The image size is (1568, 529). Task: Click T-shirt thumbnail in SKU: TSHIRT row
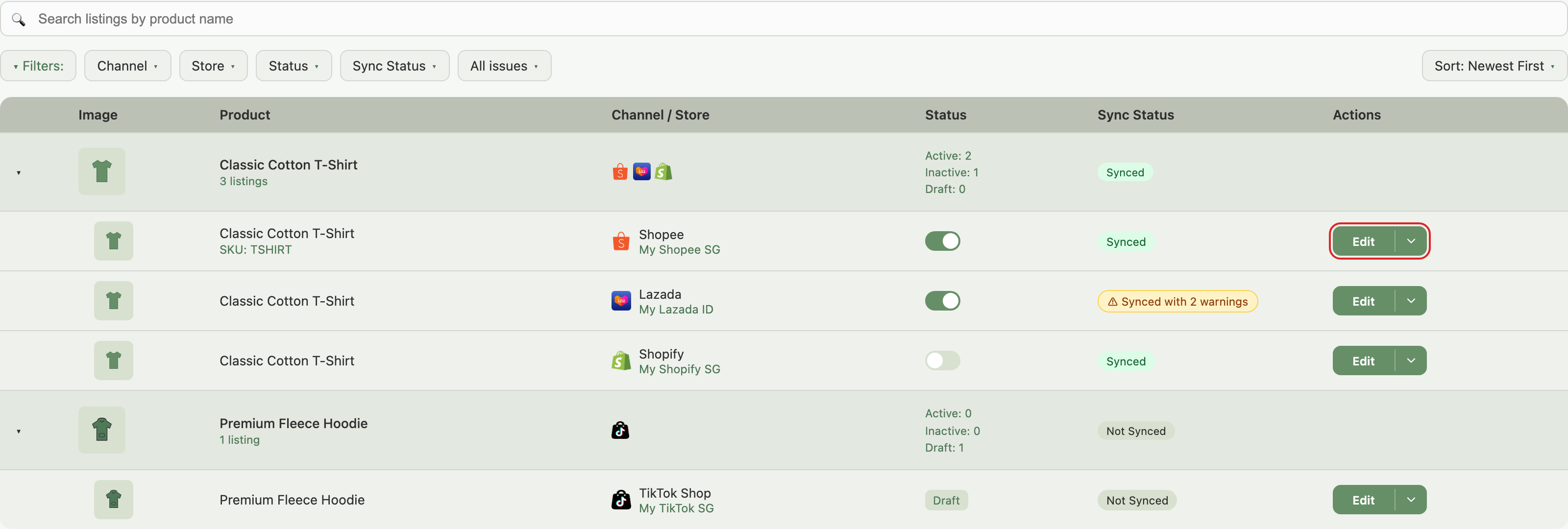coord(113,241)
